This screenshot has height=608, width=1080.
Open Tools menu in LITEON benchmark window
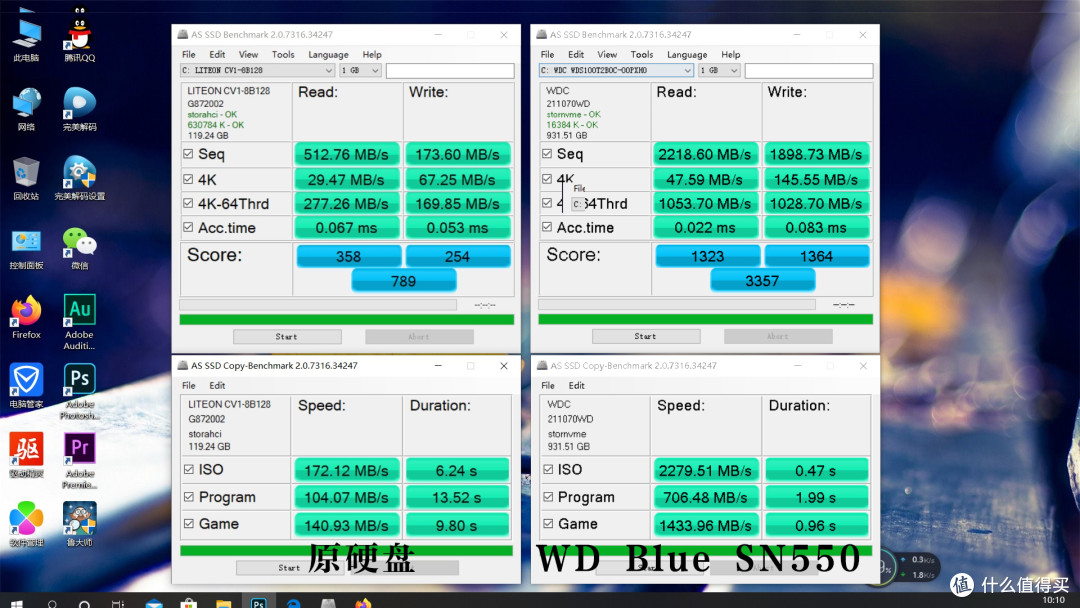(x=283, y=54)
